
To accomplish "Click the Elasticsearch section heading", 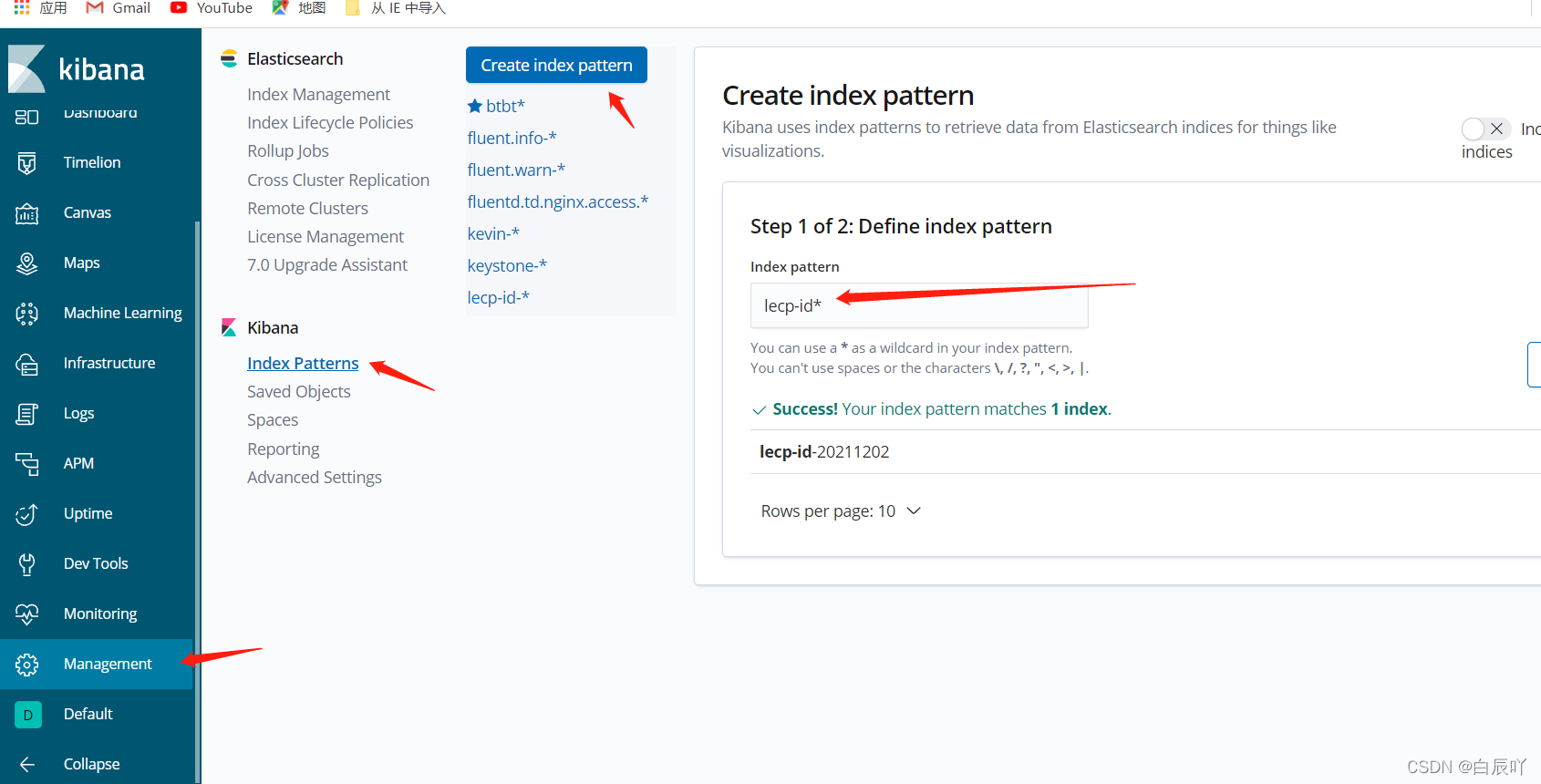I will point(295,58).
